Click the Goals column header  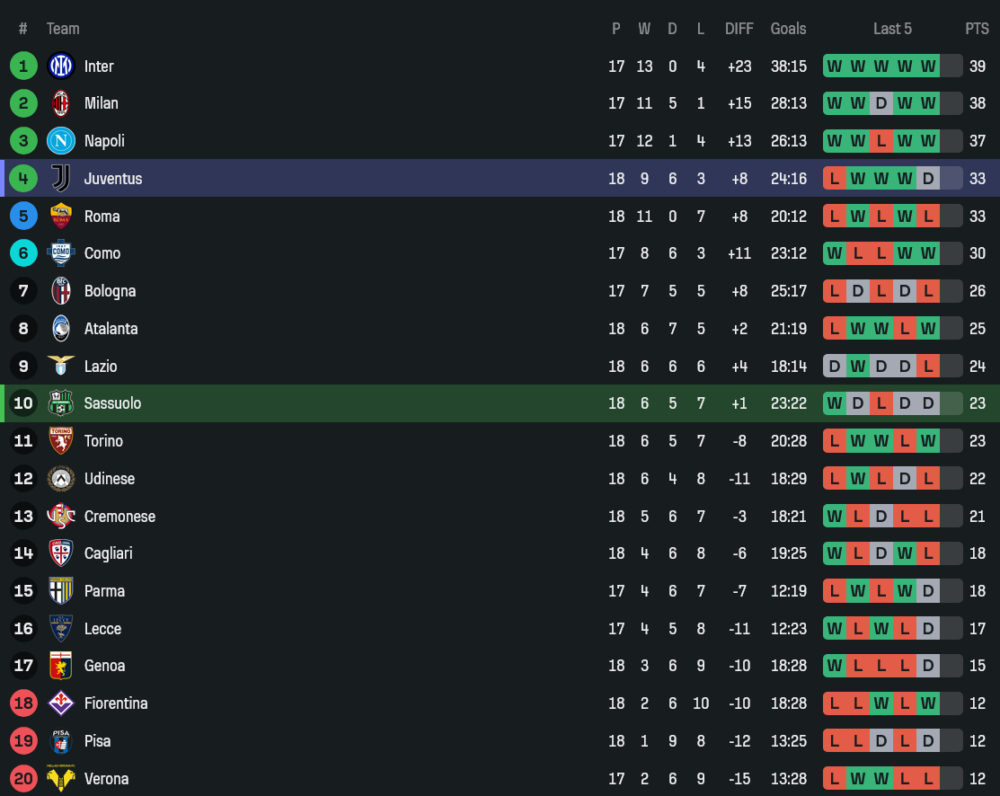tap(788, 29)
